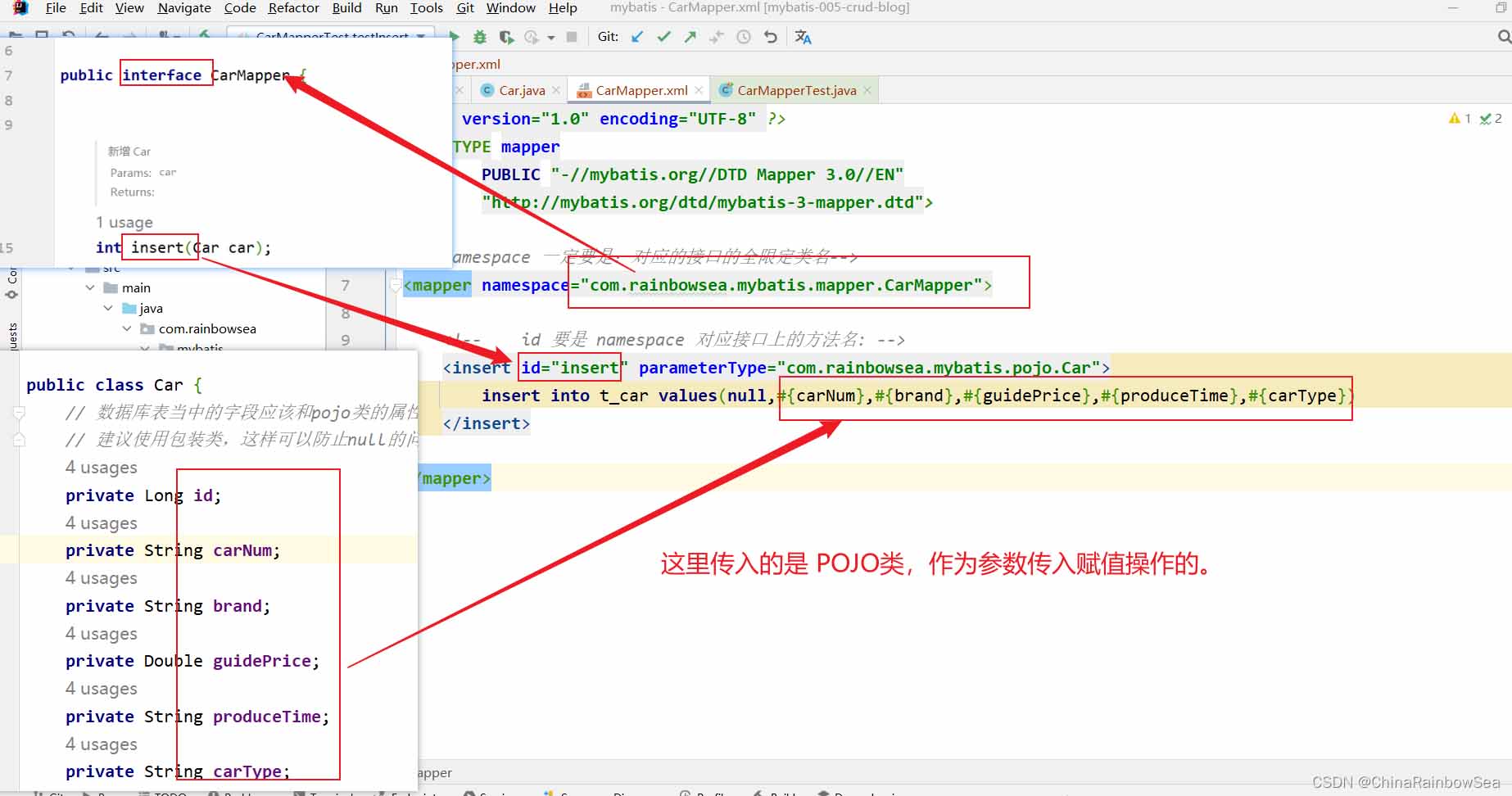Screen dimensions: 1512x796
Task: Click the DTD URL string
Action: click(x=703, y=202)
